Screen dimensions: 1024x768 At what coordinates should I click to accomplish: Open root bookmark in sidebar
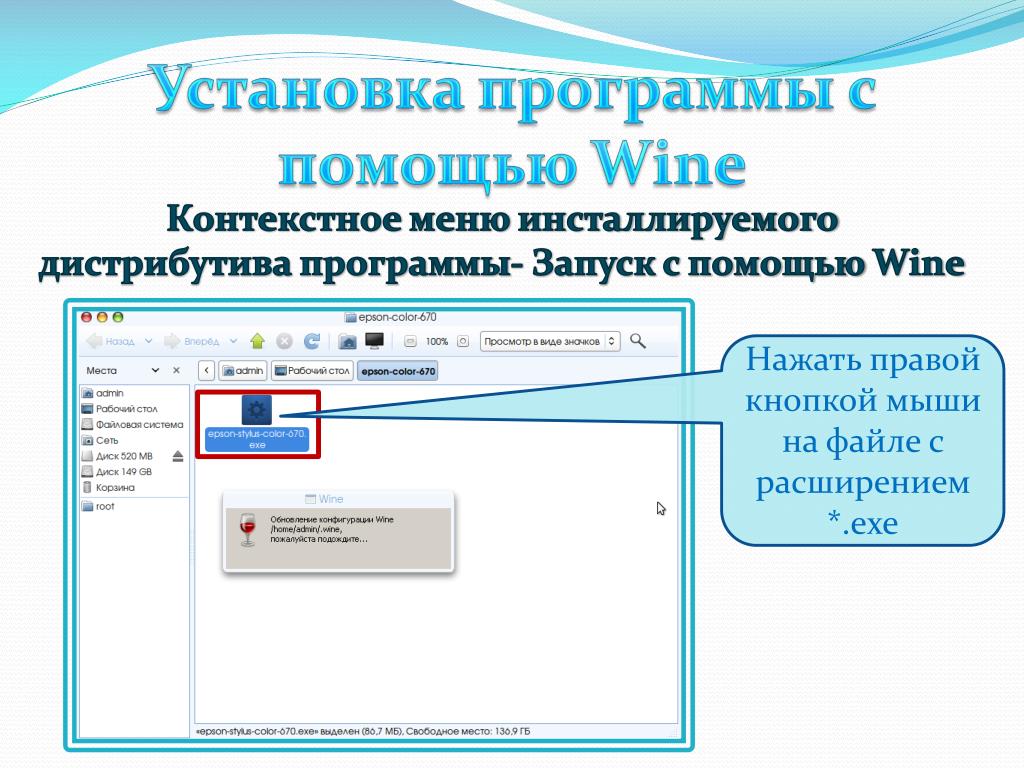[x=98, y=506]
